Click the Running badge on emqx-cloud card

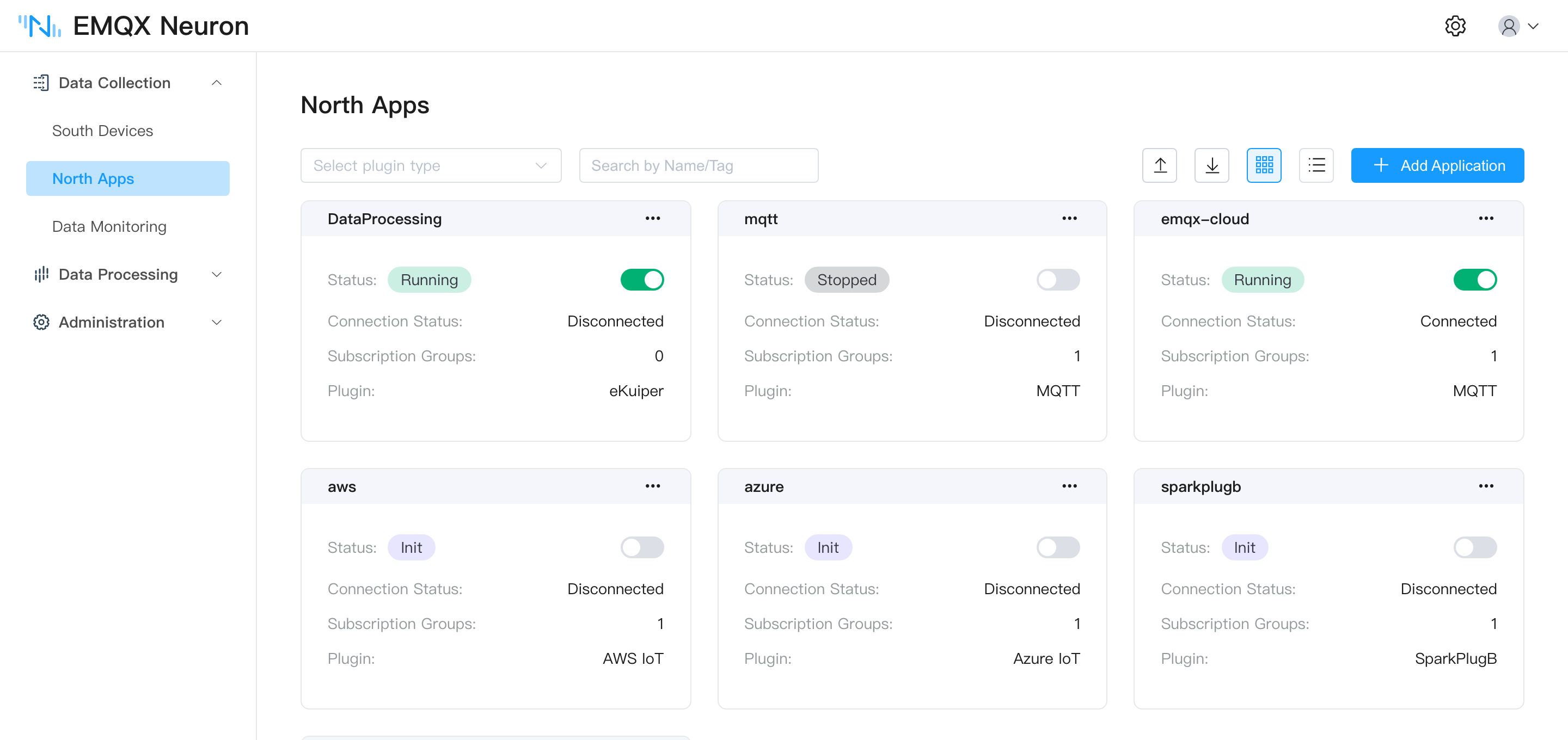point(1263,280)
